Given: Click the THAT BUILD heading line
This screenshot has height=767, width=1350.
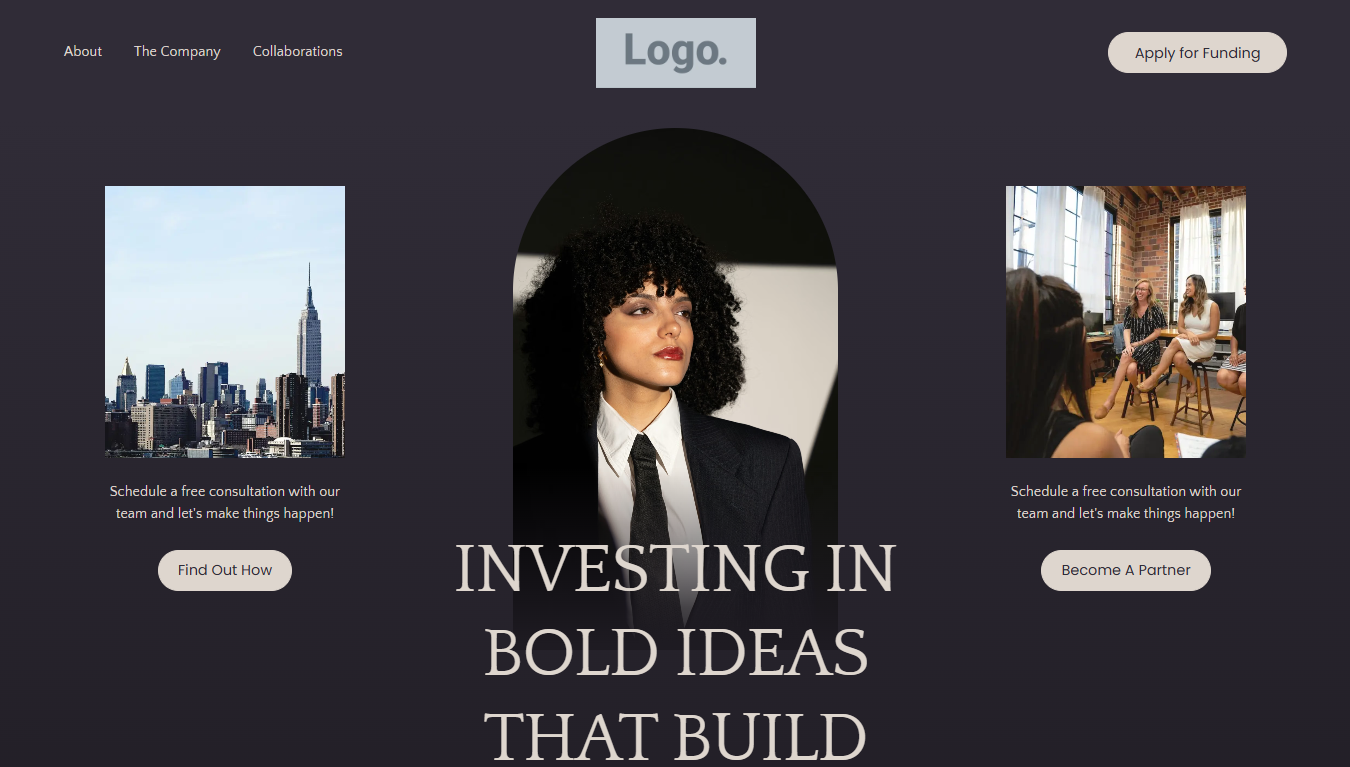Looking at the screenshot, I should pyautogui.click(x=675, y=736).
